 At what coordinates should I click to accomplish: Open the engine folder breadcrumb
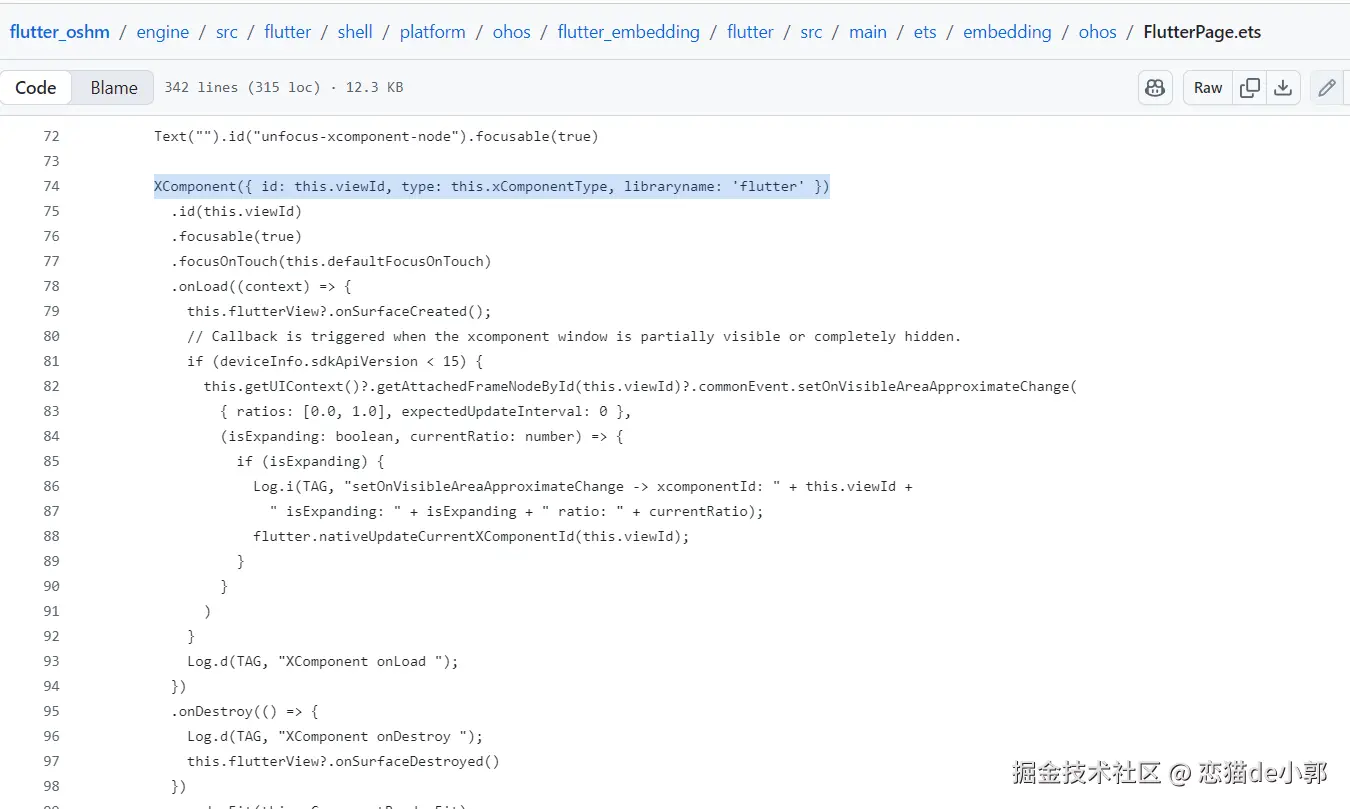point(162,32)
